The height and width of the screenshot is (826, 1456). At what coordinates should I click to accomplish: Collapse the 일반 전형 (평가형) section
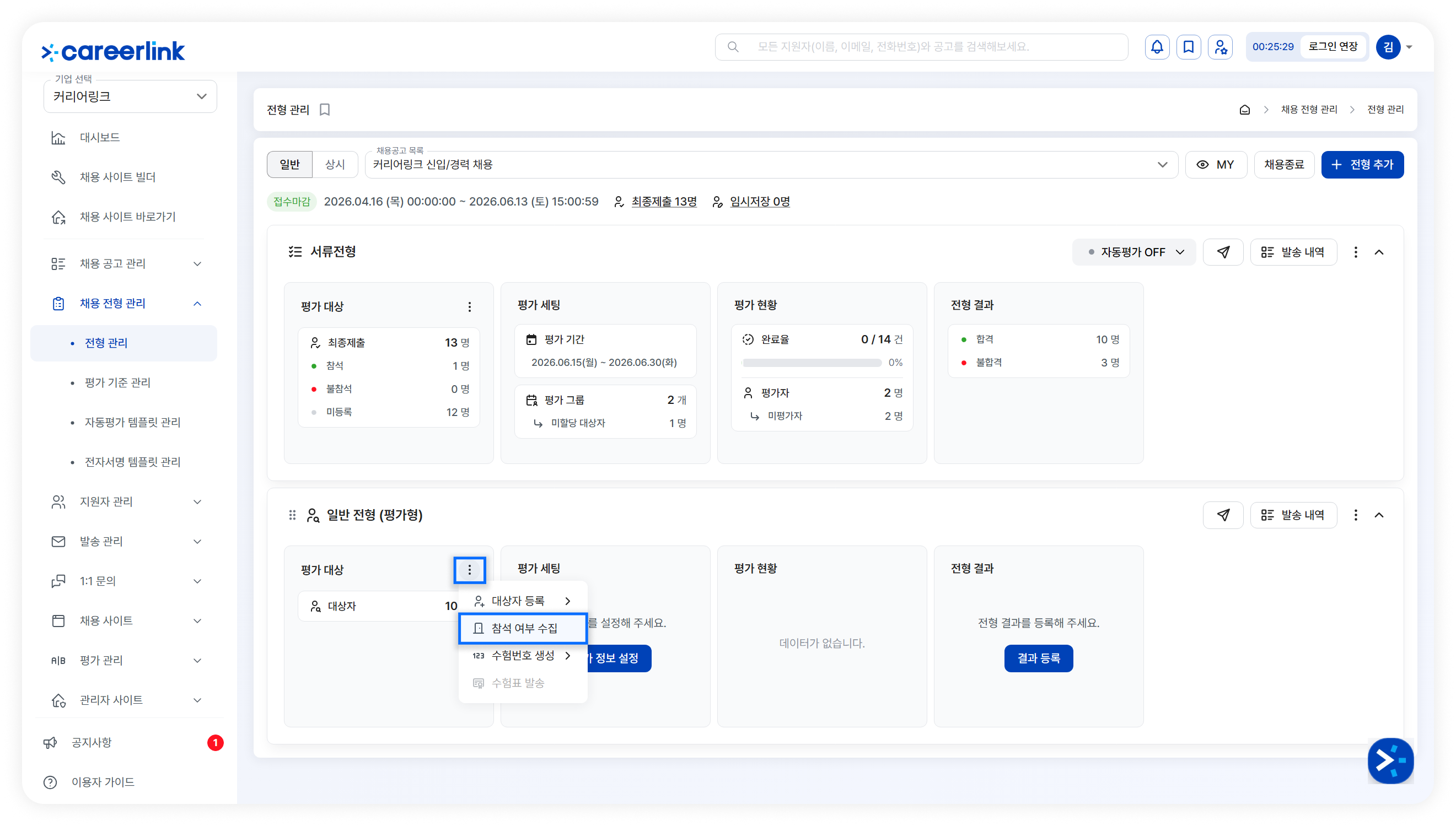point(1379,515)
